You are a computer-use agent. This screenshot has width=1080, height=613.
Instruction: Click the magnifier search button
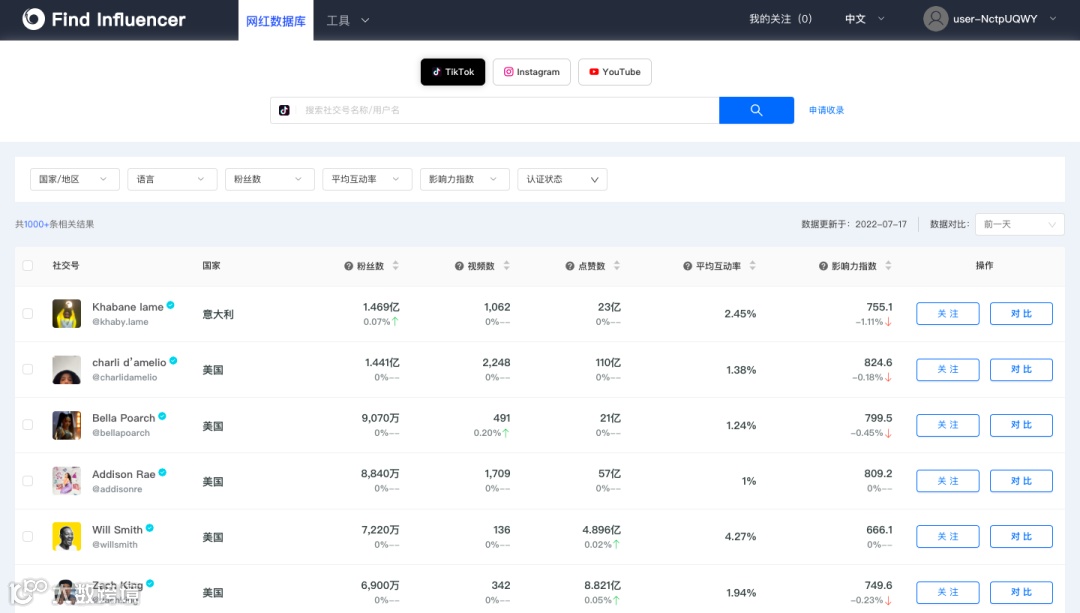point(756,110)
